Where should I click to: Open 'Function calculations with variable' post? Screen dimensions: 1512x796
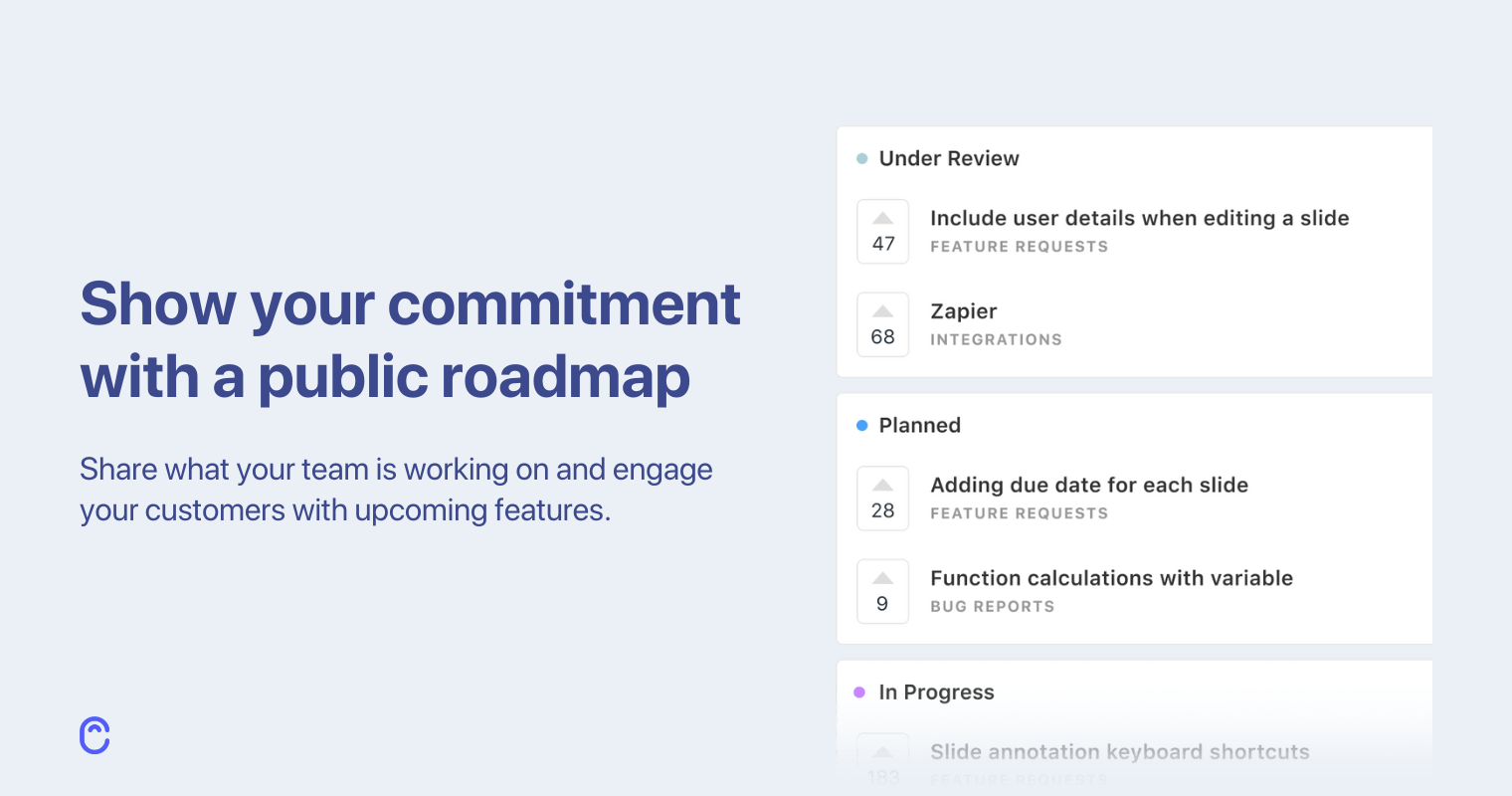[x=1111, y=578]
